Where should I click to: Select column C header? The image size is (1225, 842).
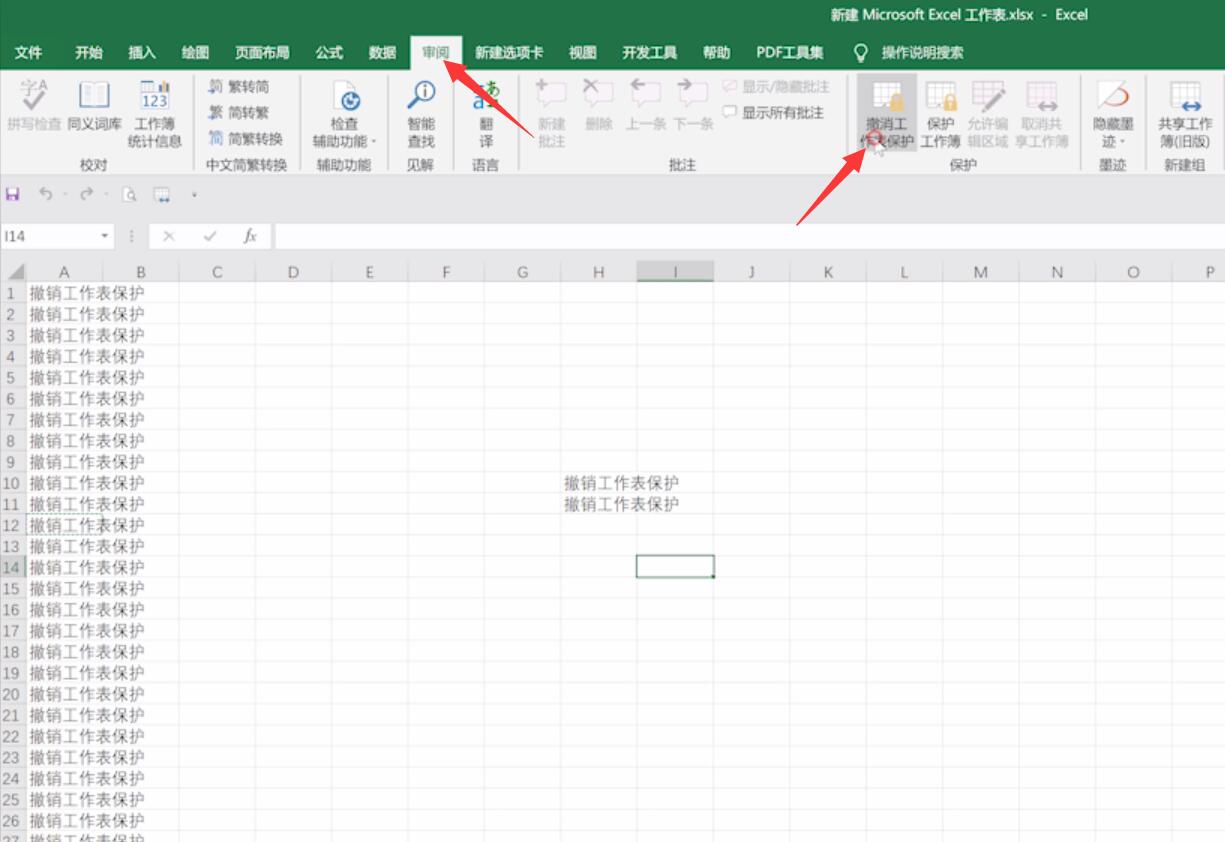click(x=217, y=272)
